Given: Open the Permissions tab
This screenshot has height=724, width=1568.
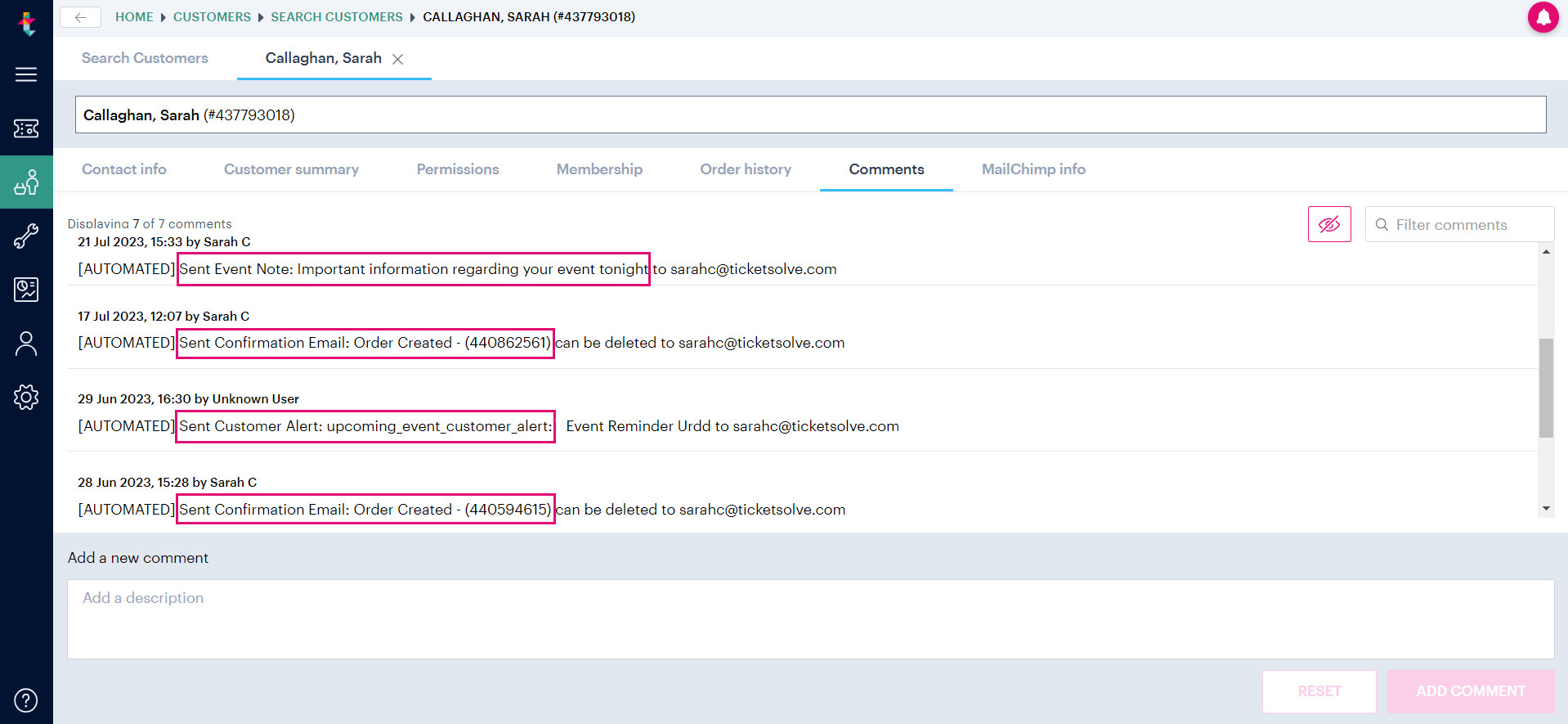Looking at the screenshot, I should coord(458,169).
